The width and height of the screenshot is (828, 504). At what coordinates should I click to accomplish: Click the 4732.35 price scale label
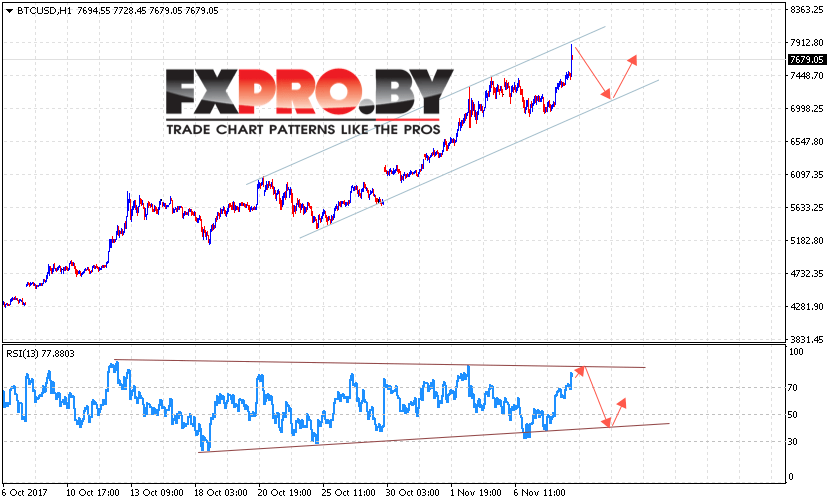[x=806, y=274]
